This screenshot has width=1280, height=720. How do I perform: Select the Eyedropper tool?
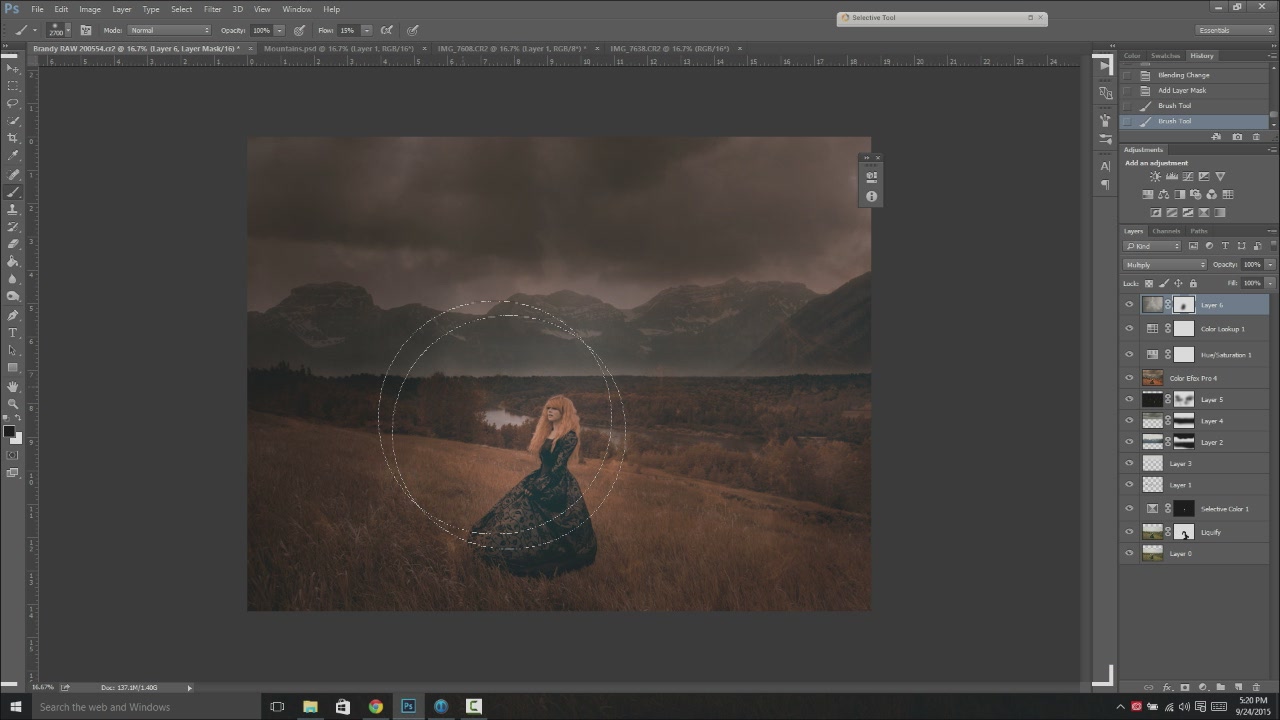13,156
